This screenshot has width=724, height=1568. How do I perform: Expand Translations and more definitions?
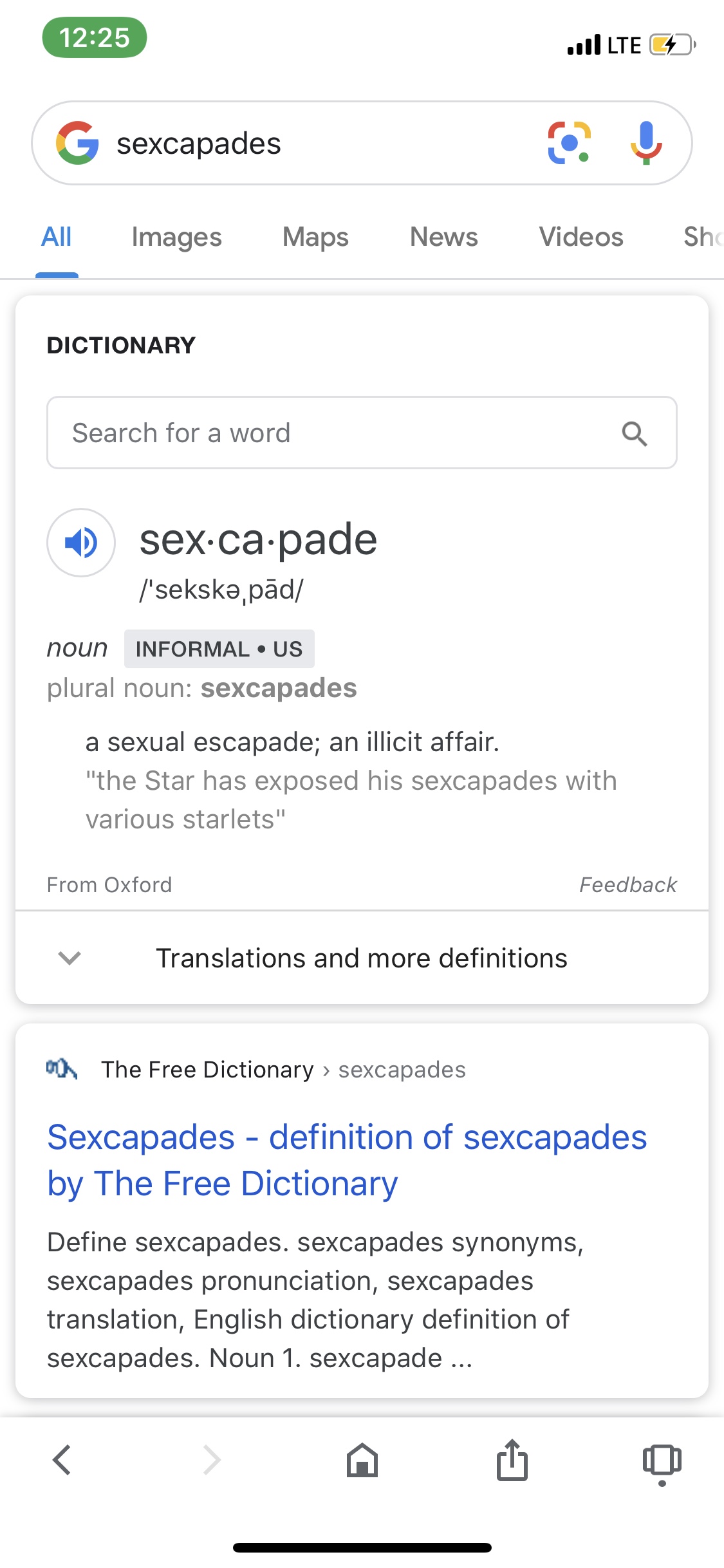[x=362, y=958]
